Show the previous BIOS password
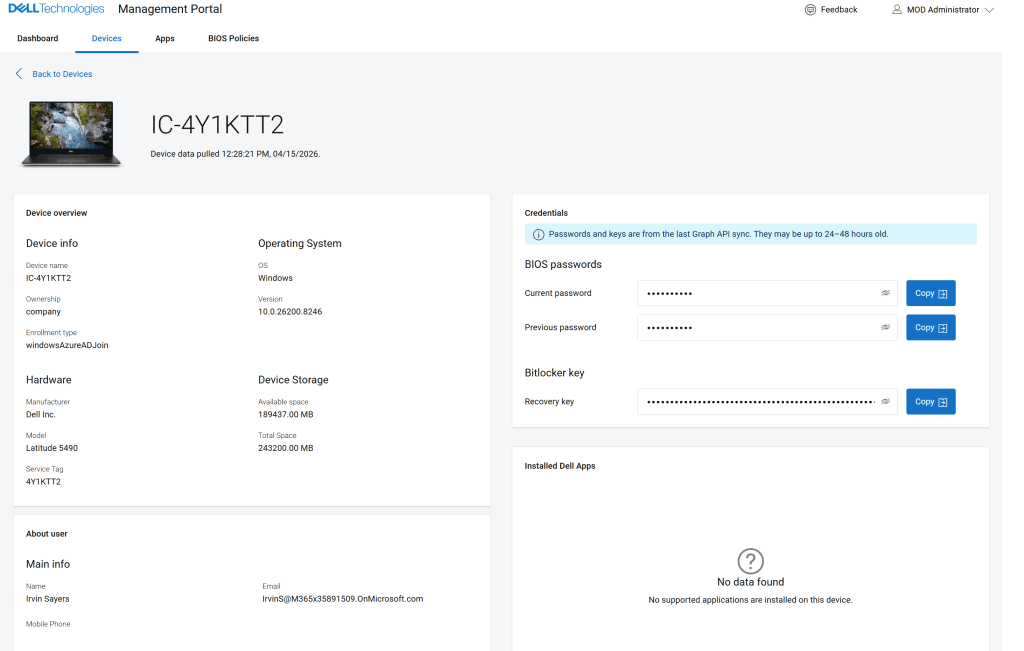Viewport: 1024px width, 651px height. (x=885, y=328)
